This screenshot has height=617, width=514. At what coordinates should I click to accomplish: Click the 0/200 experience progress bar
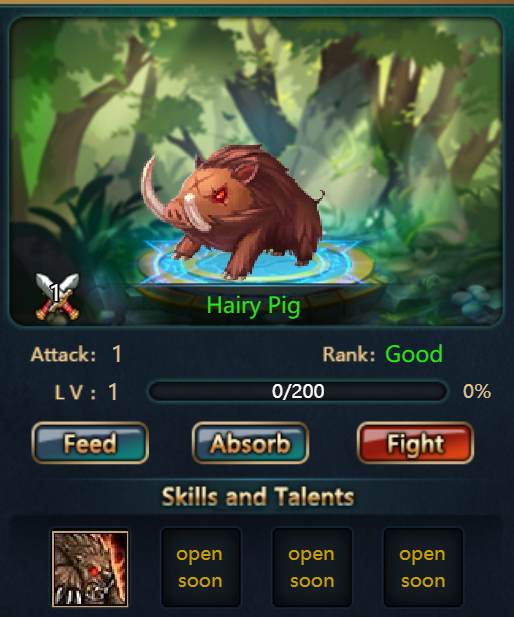(x=298, y=391)
